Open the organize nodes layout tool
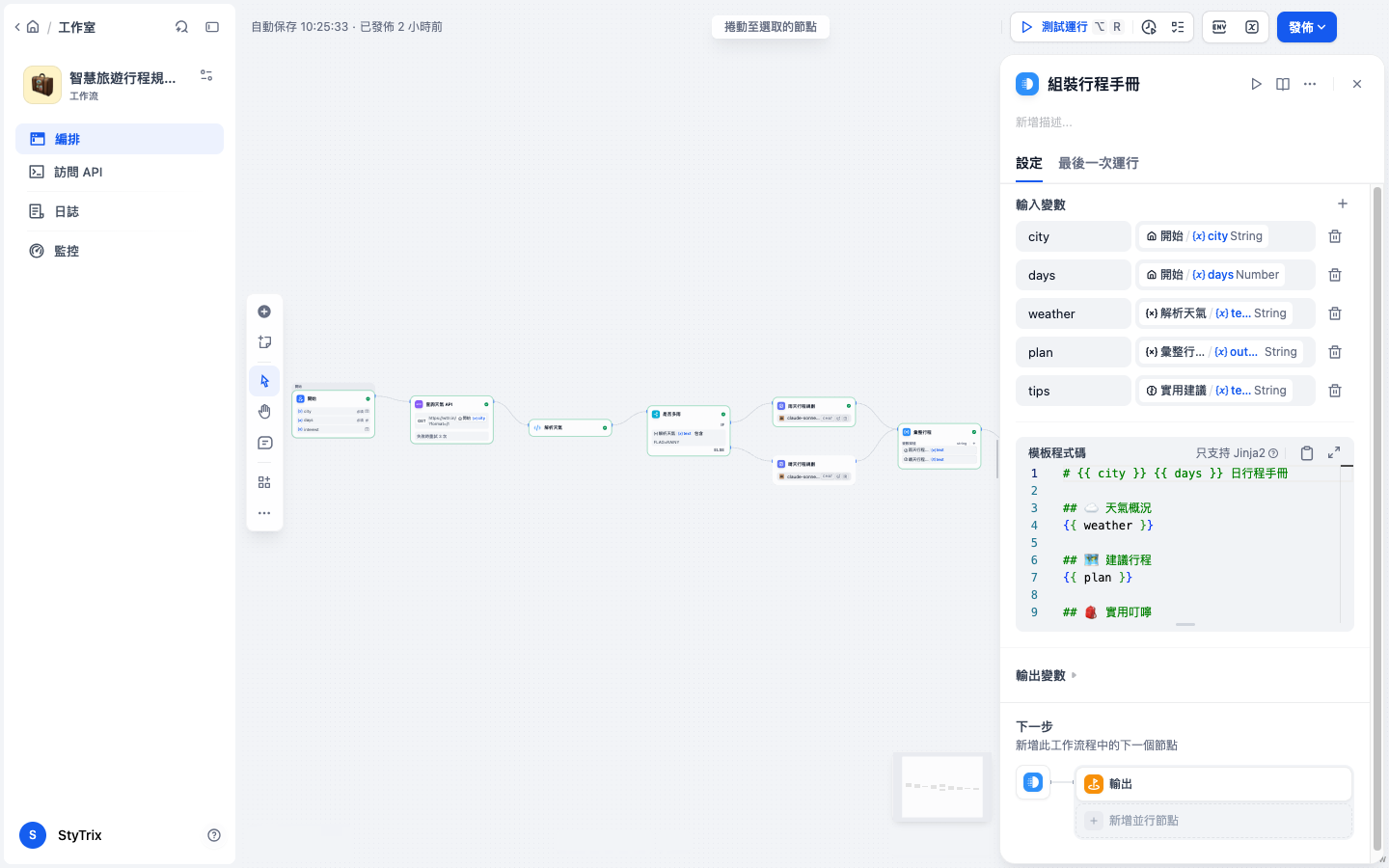The height and width of the screenshot is (868, 1389). click(264, 482)
